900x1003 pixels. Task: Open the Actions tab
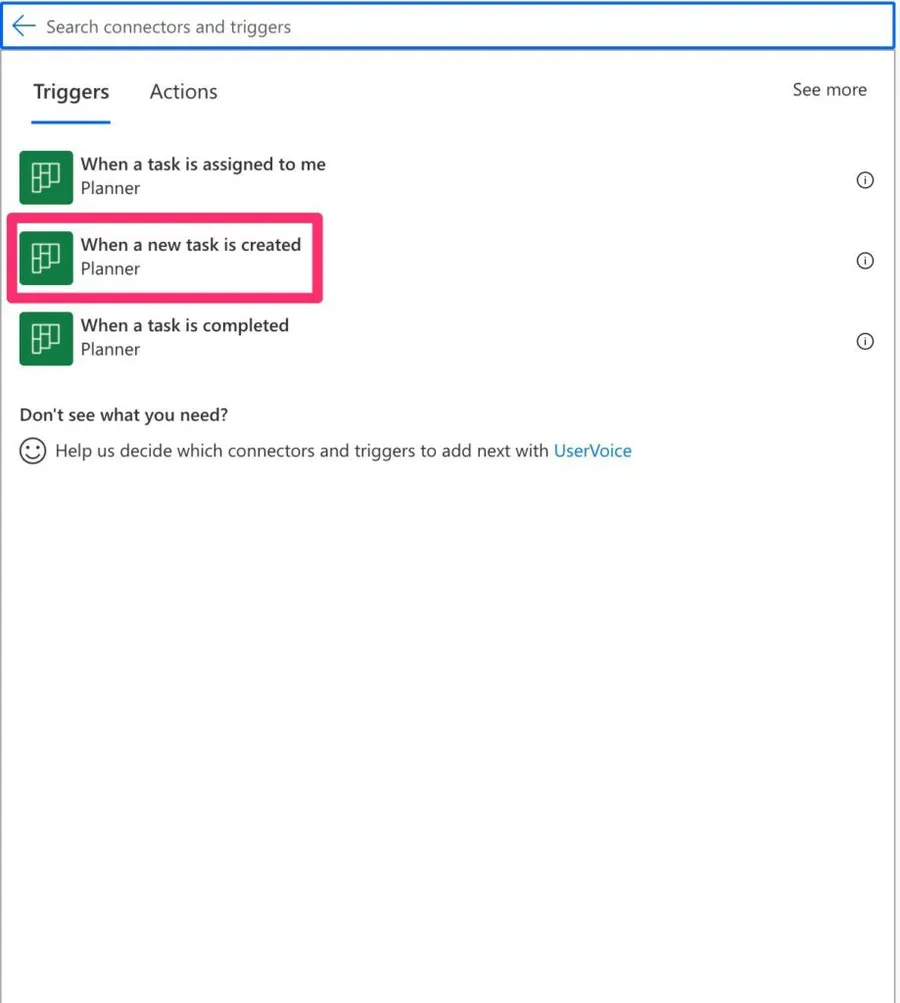click(183, 92)
